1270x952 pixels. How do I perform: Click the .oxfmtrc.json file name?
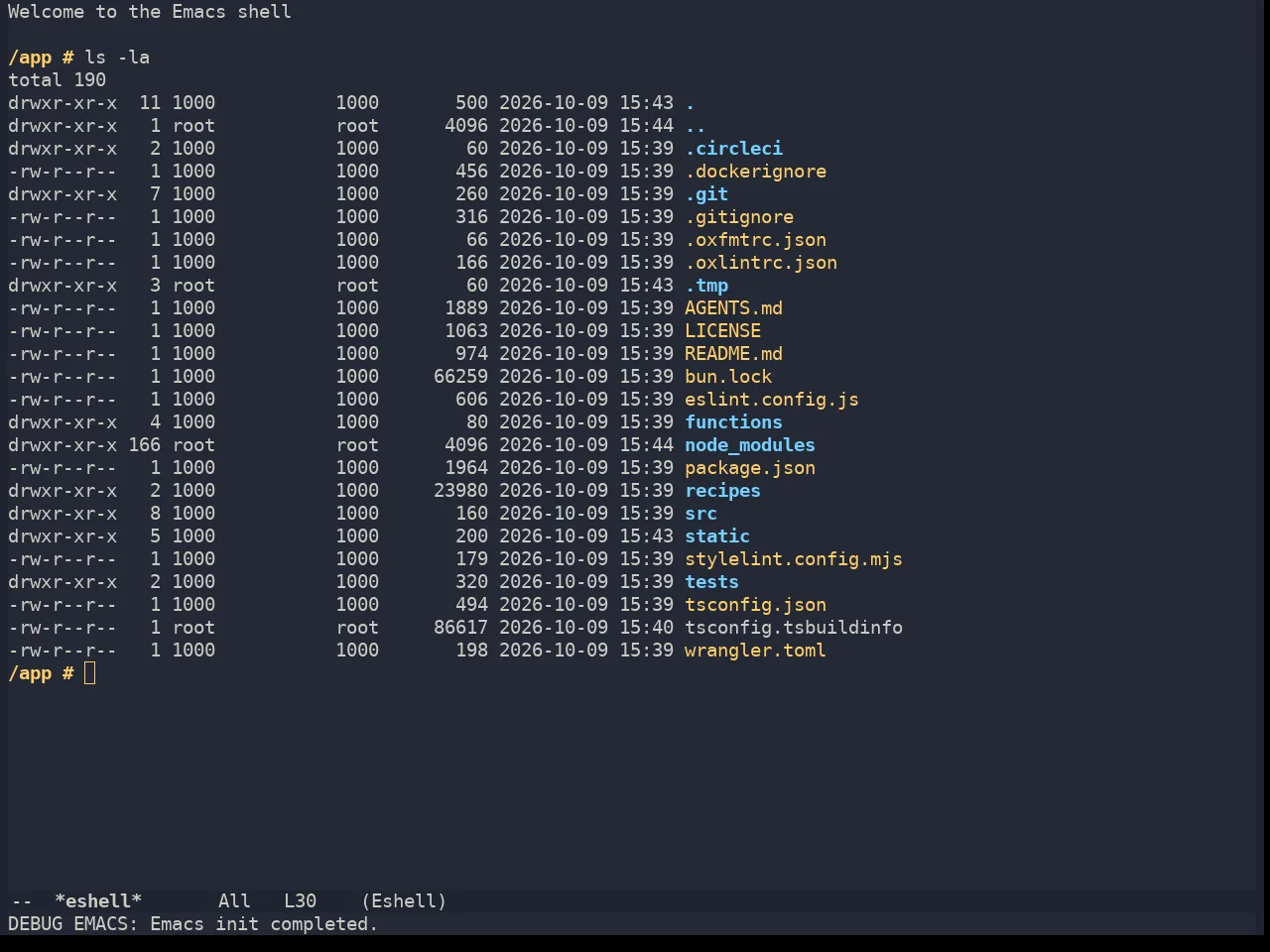click(755, 240)
